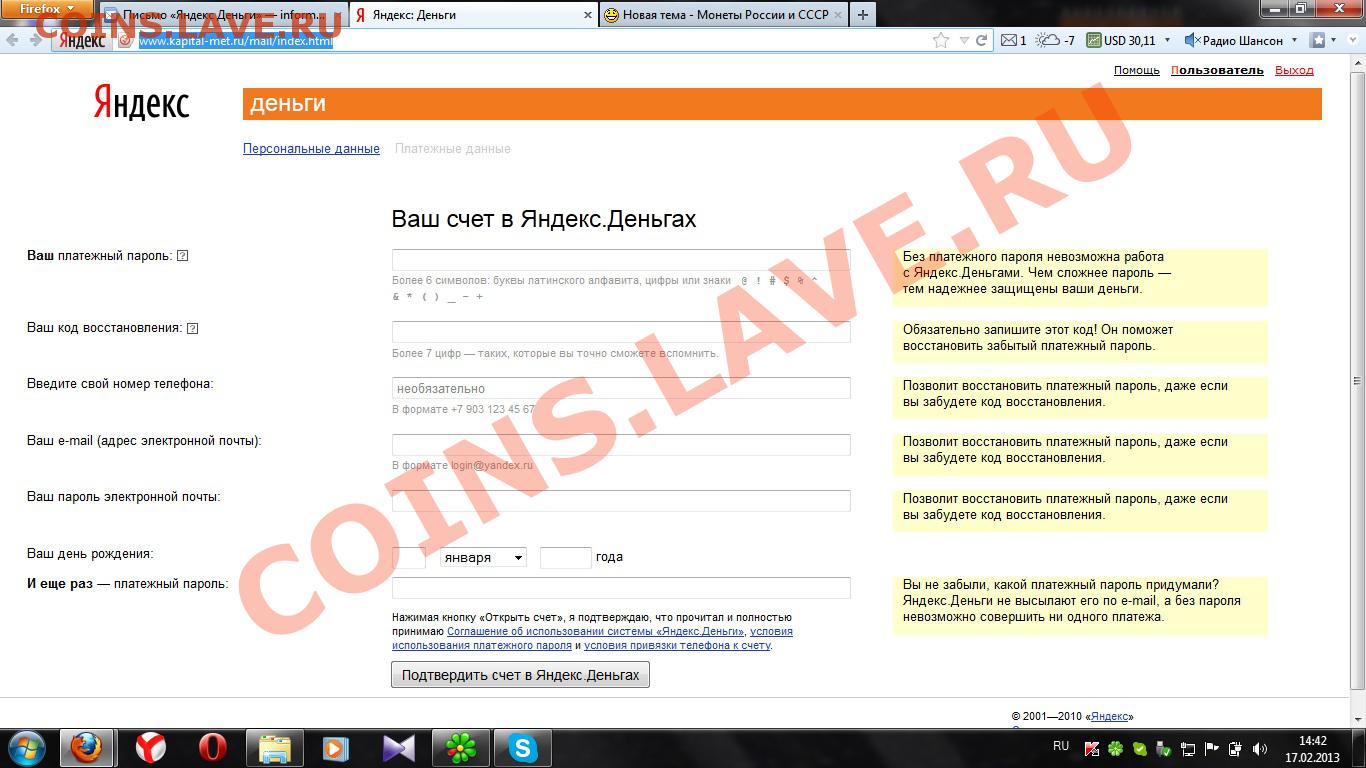The height and width of the screenshot is (768, 1366).
Task: Reload the page using the refresh arrow
Action: pyautogui.click(x=982, y=41)
